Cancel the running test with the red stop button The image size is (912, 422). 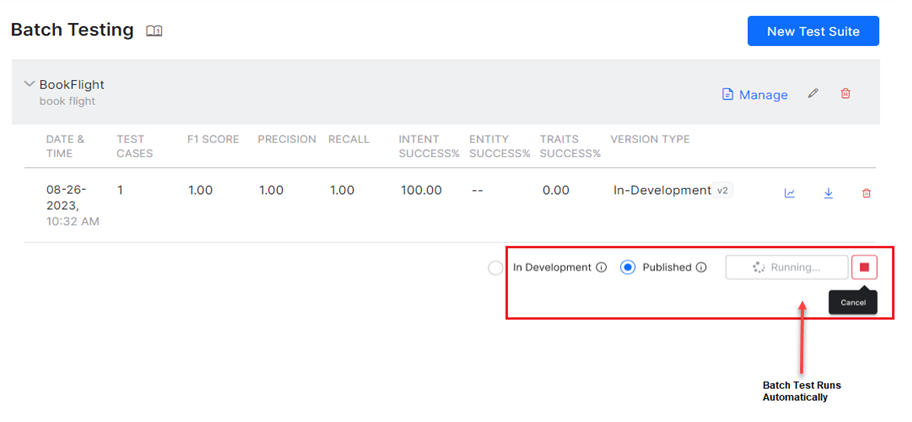click(x=864, y=267)
